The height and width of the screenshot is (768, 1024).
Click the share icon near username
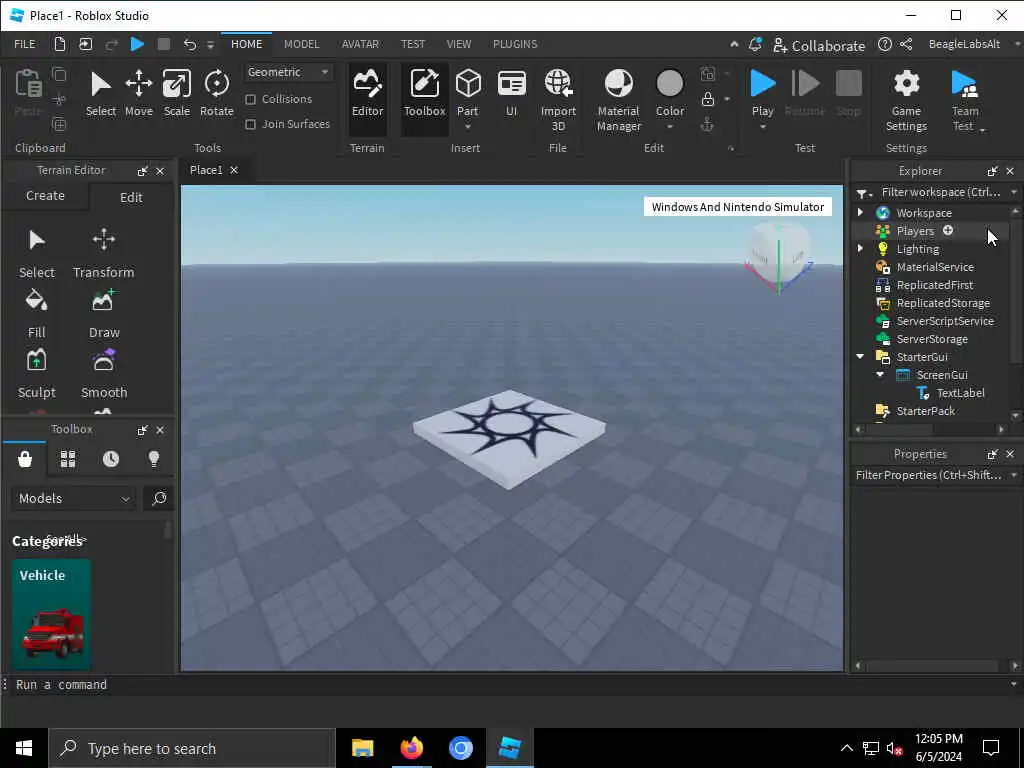[906, 44]
